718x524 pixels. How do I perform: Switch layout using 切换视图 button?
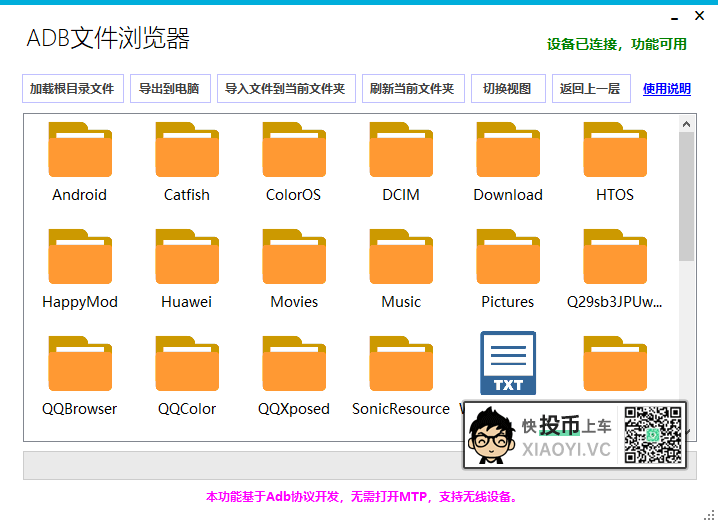(x=508, y=88)
